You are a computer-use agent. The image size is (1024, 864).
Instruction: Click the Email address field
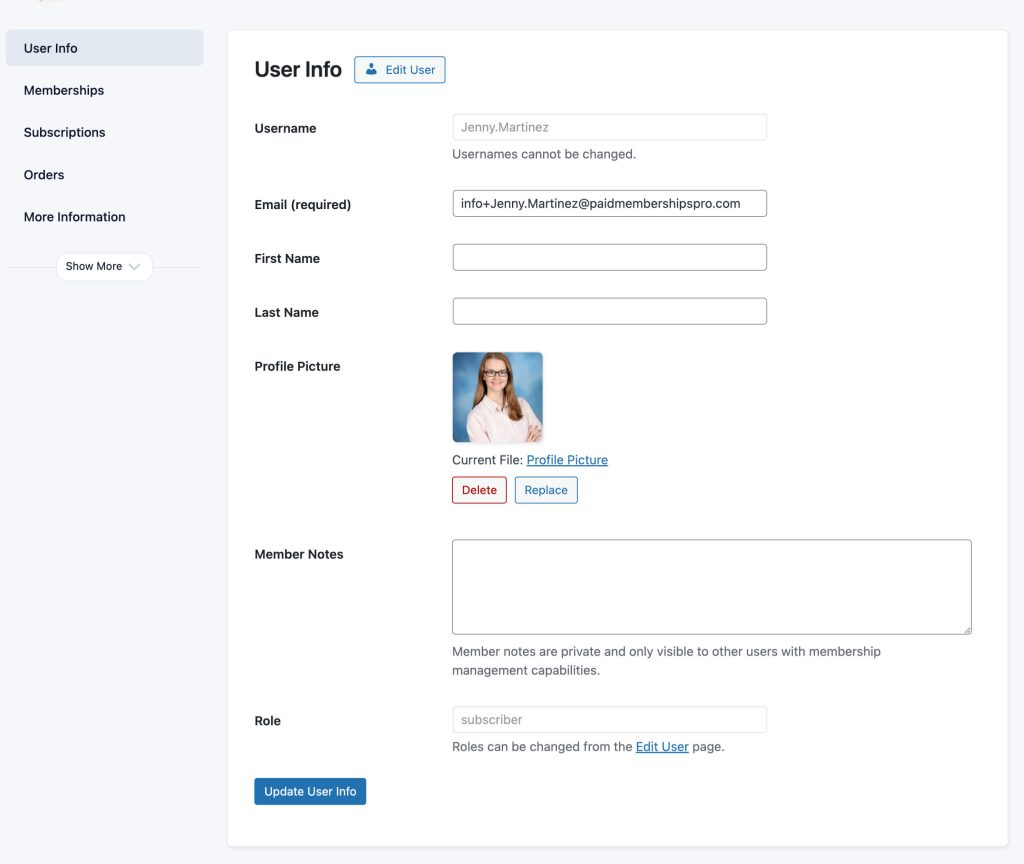[x=609, y=203]
